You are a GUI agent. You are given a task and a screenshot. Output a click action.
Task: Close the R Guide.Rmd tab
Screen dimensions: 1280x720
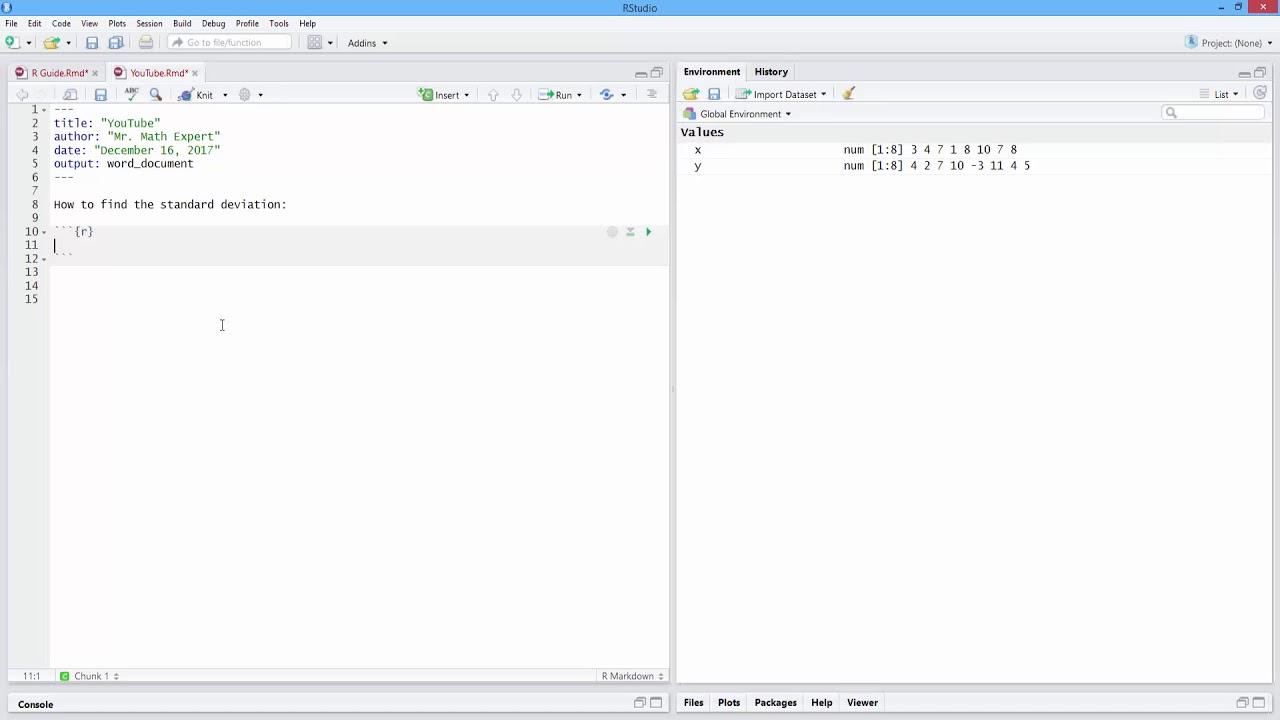pos(96,73)
